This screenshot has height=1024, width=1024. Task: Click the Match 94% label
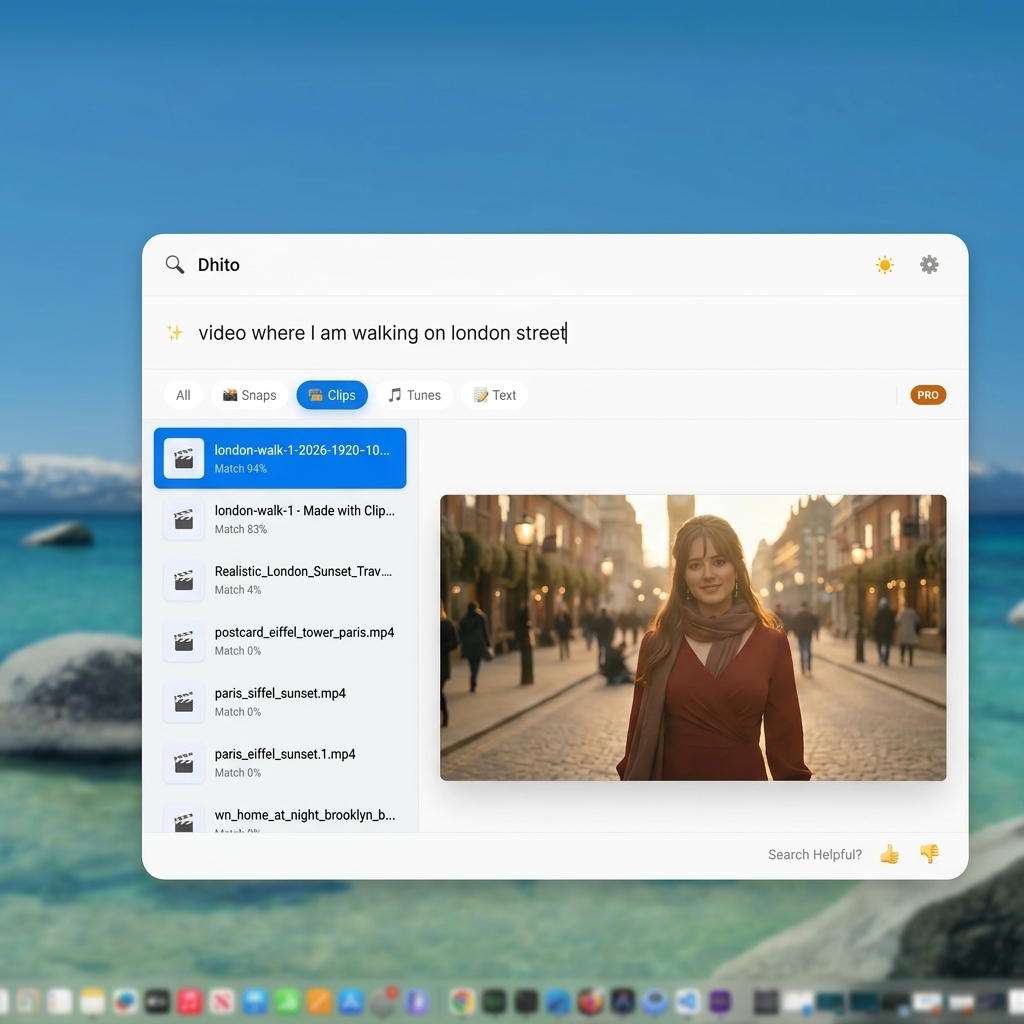click(x=241, y=468)
